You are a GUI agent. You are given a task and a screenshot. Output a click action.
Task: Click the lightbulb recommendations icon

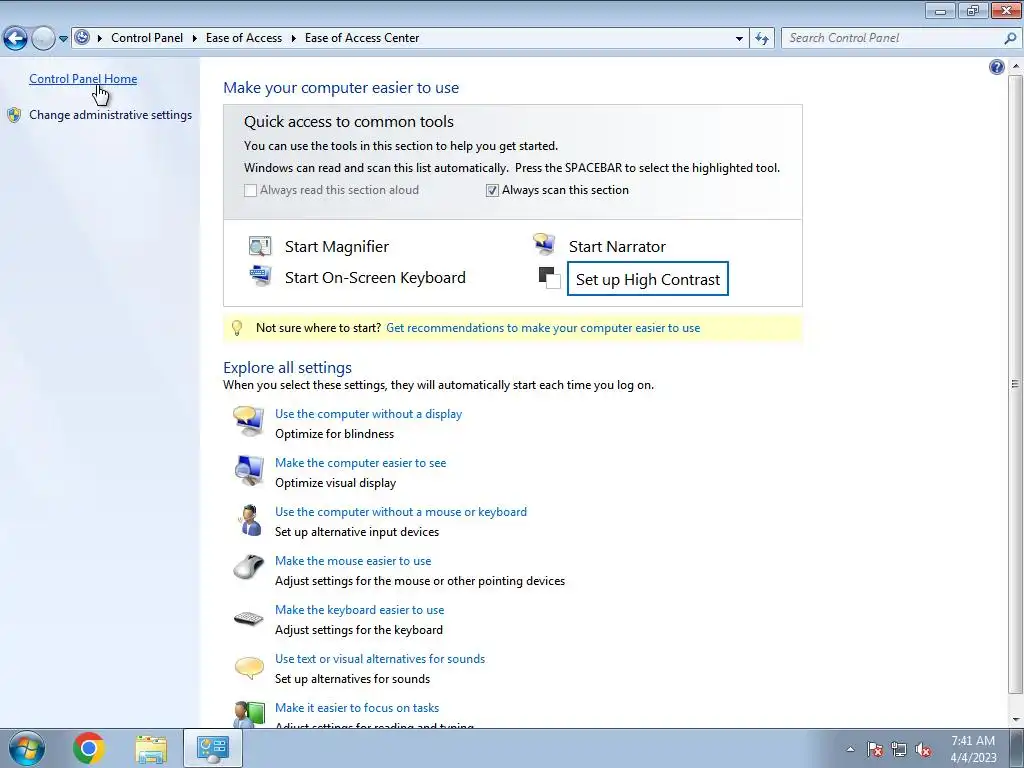[x=237, y=328]
